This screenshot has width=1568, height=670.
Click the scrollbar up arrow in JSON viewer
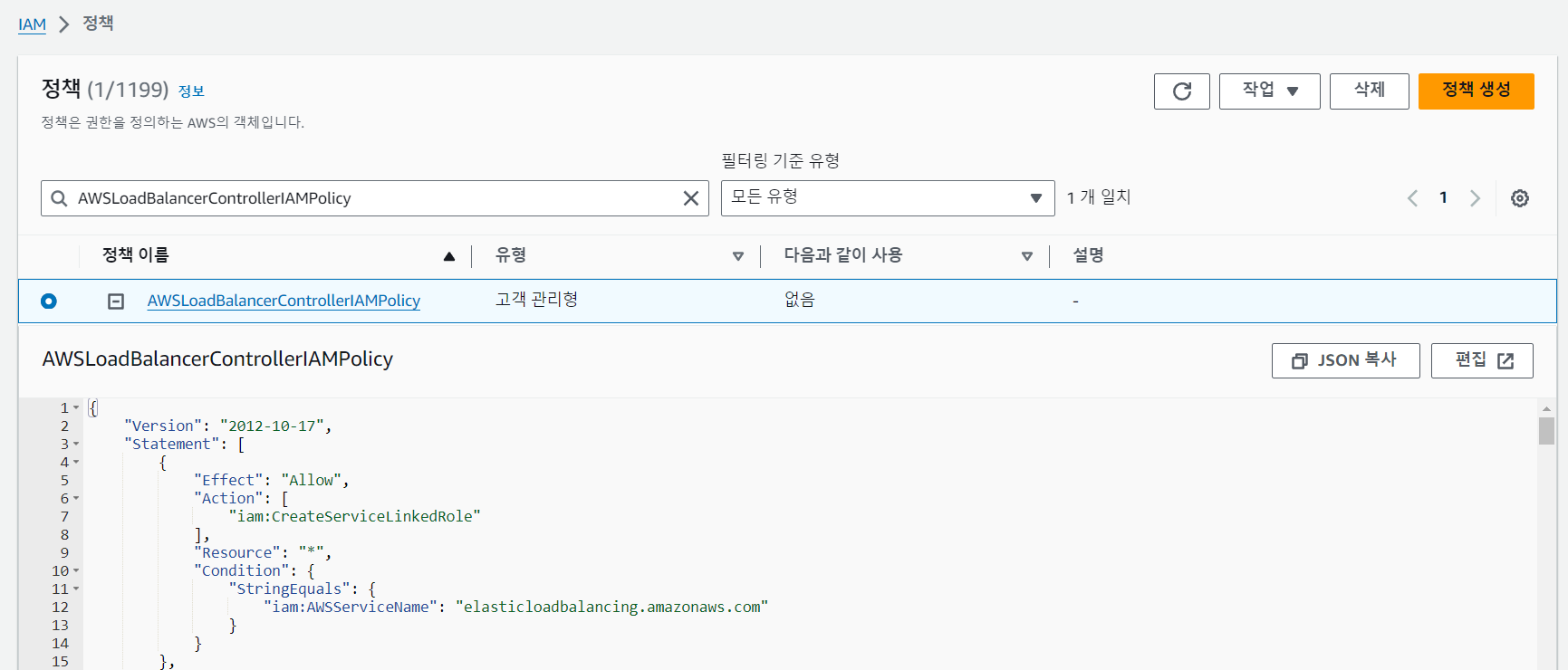coord(1546,407)
